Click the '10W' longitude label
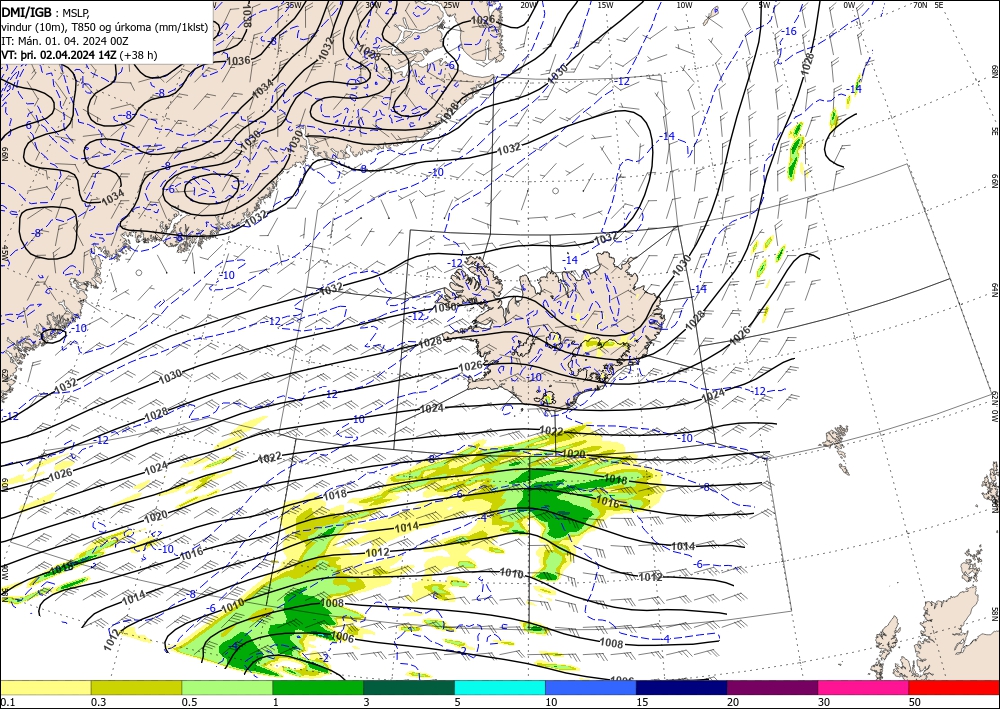Image resolution: width=1000 pixels, height=709 pixels. tap(684, 5)
